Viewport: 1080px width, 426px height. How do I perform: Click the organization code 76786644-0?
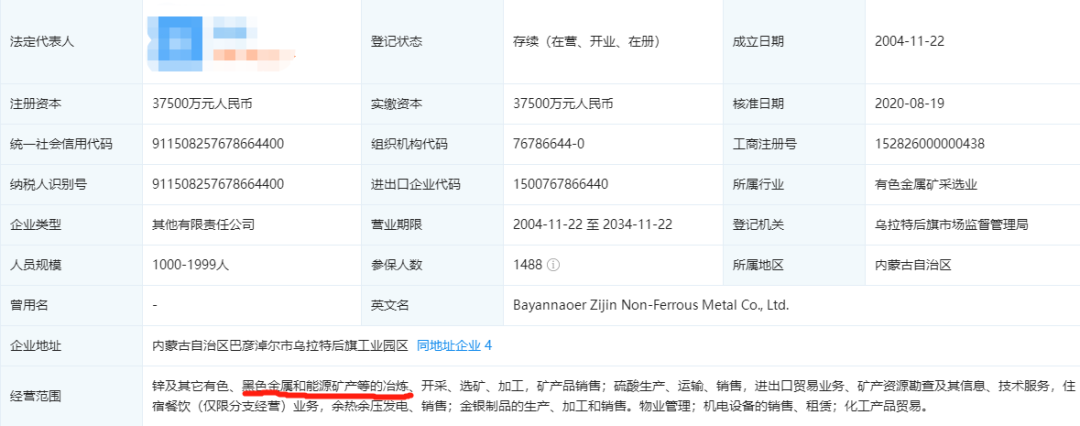549,144
